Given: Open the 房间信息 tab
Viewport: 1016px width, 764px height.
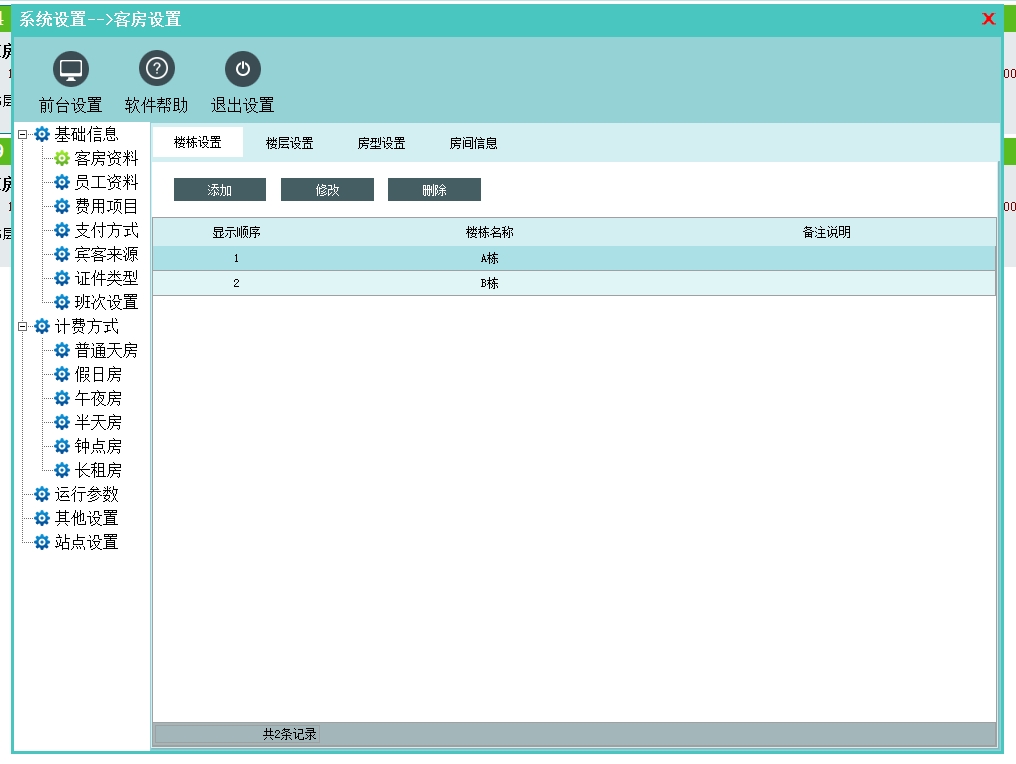Looking at the screenshot, I should (473, 143).
